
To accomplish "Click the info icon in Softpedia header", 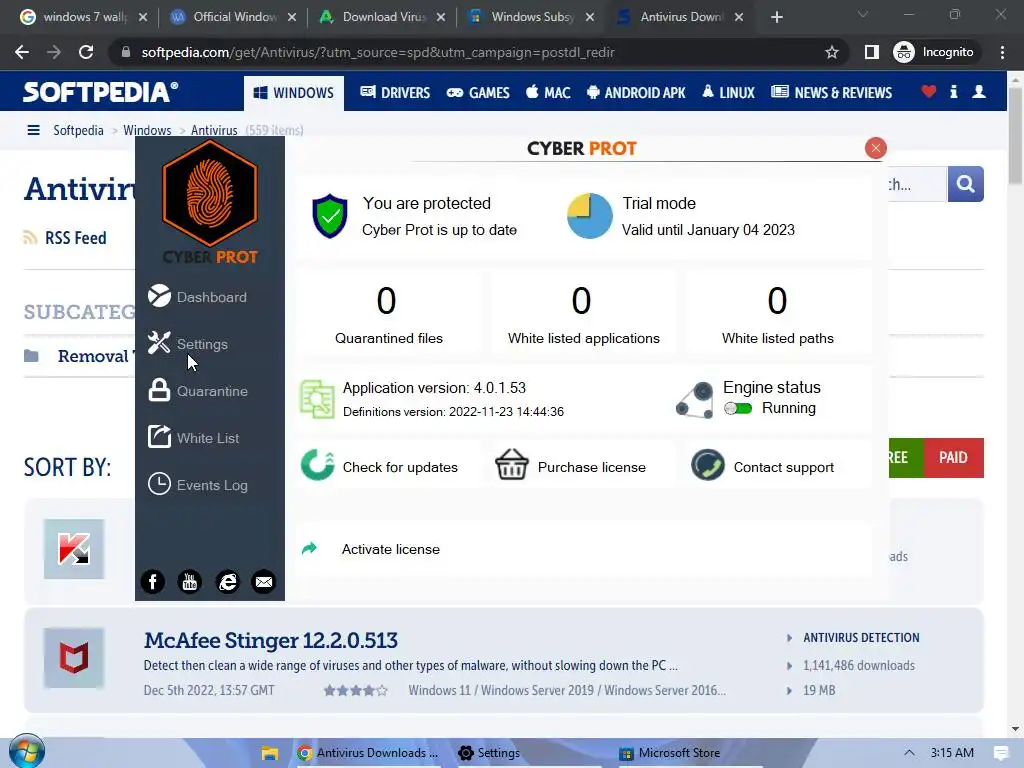I will pyautogui.click(x=954, y=92).
